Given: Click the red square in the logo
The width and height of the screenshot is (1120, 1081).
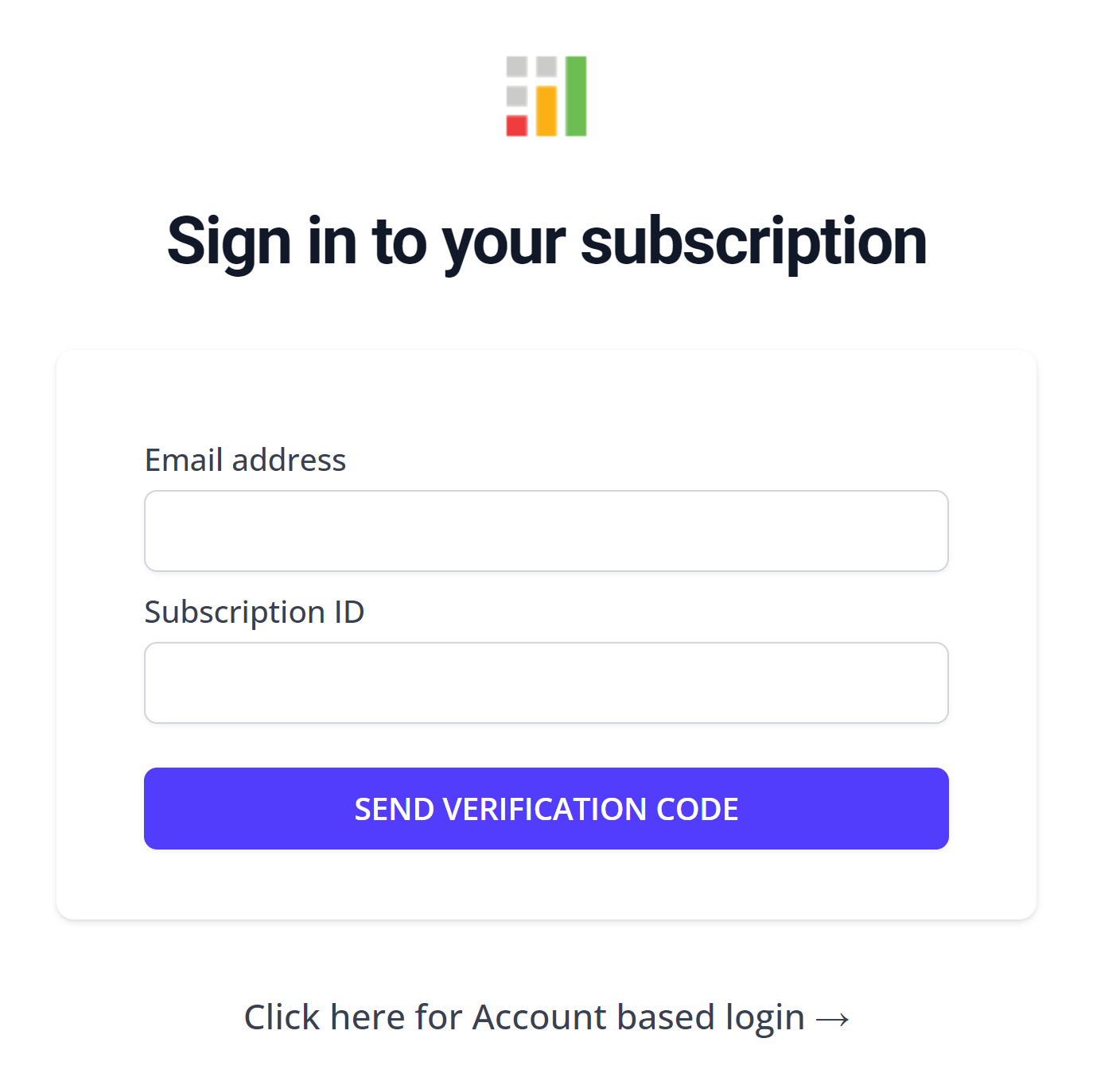Looking at the screenshot, I should click(x=517, y=126).
